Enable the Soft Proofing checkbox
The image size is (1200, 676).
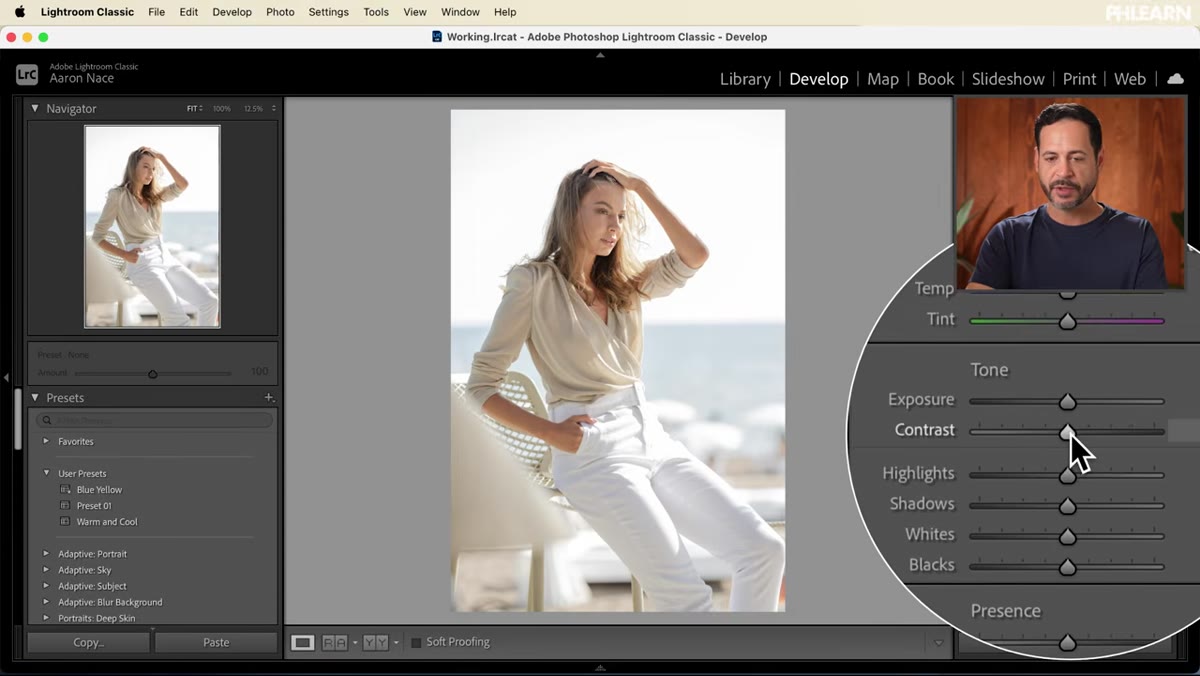click(x=416, y=642)
